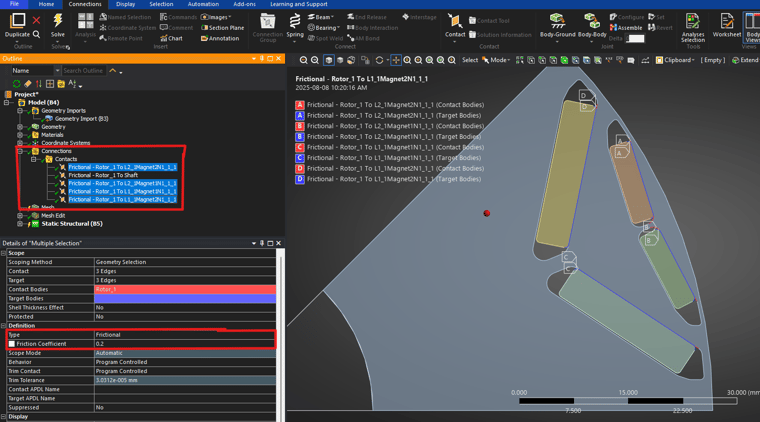Open the Learning and Support tab

tap(299, 4)
